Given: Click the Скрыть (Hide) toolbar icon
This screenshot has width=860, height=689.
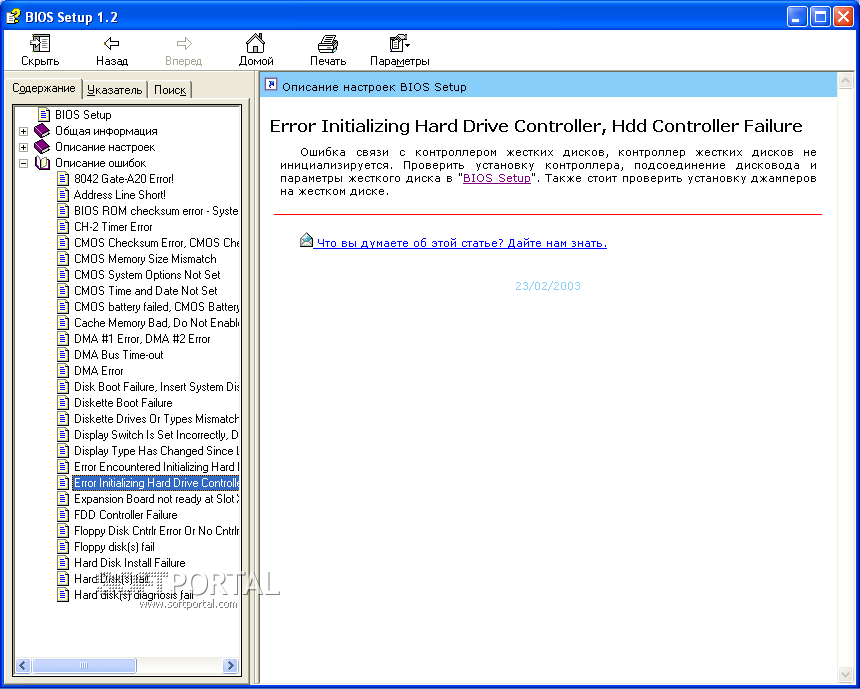Looking at the screenshot, I should (40, 43).
